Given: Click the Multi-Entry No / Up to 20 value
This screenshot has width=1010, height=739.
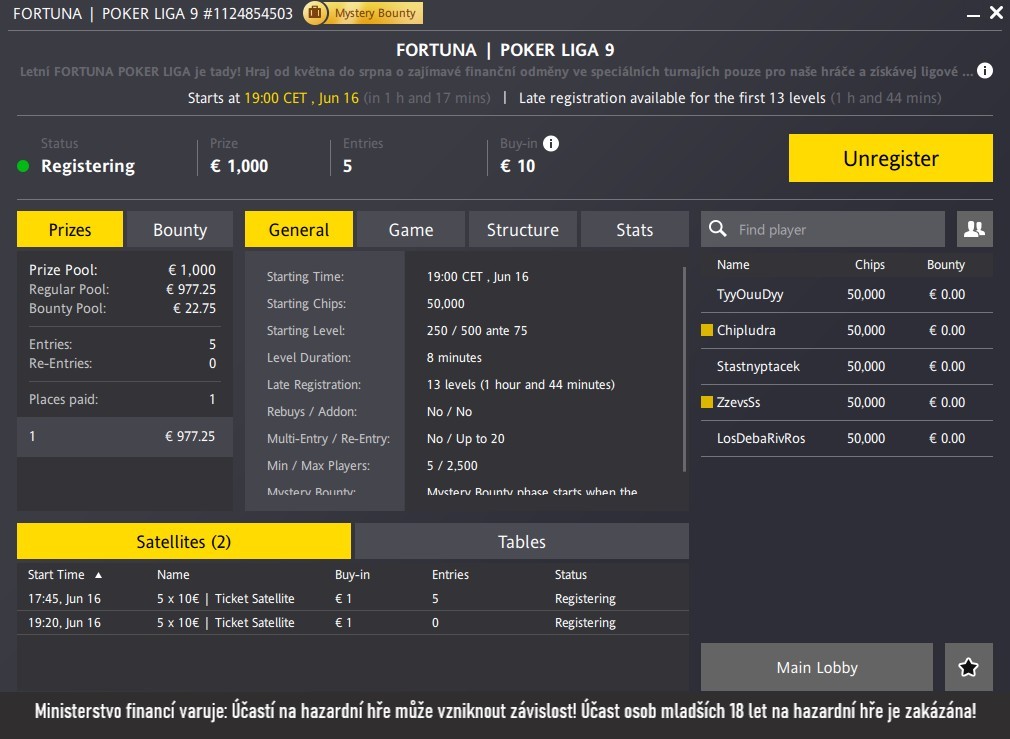Looking at the screenshot, I should click(x=466, y=439).
